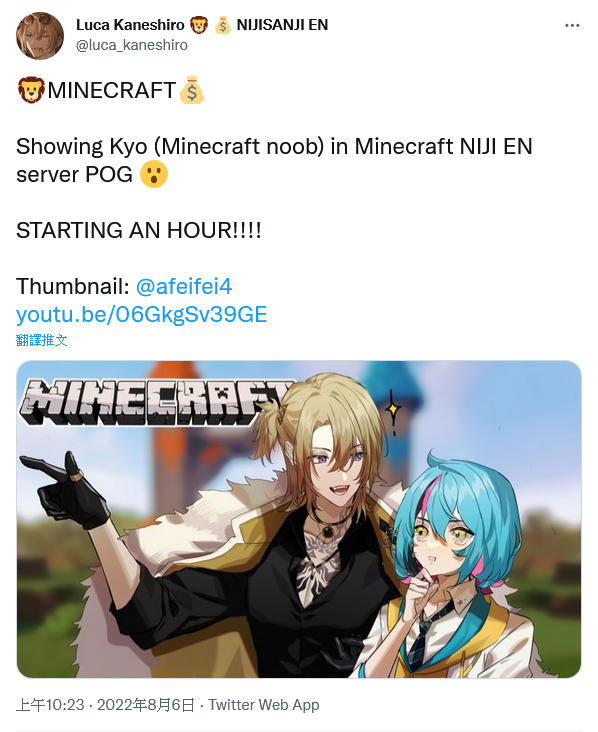The width and height of the screenshot is (598, 732).
Task: Click the surprised face emoji after POG
Action: [x=154, y=174]
